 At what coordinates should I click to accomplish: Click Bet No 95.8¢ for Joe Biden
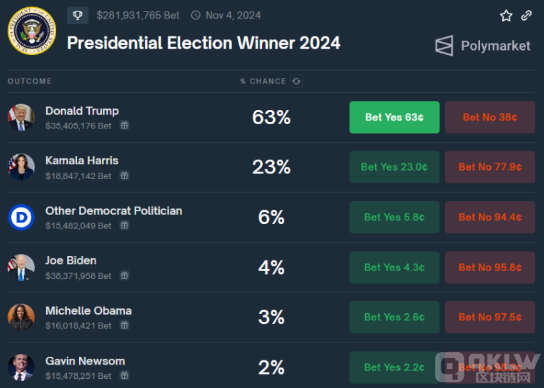490,268
